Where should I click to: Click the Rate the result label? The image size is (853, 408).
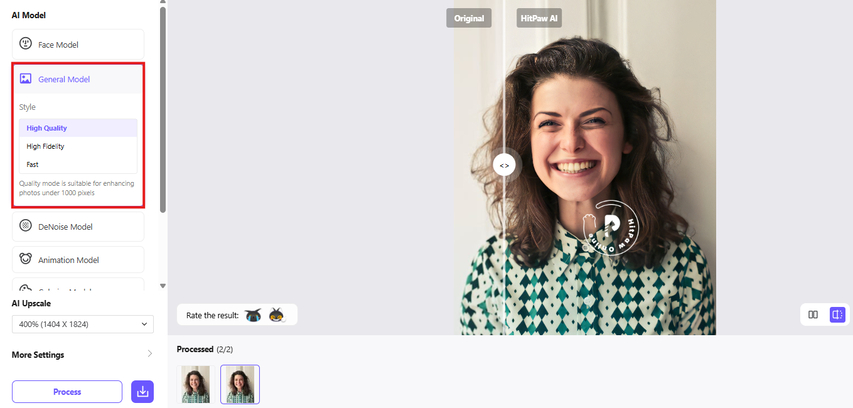pos(212,315)
